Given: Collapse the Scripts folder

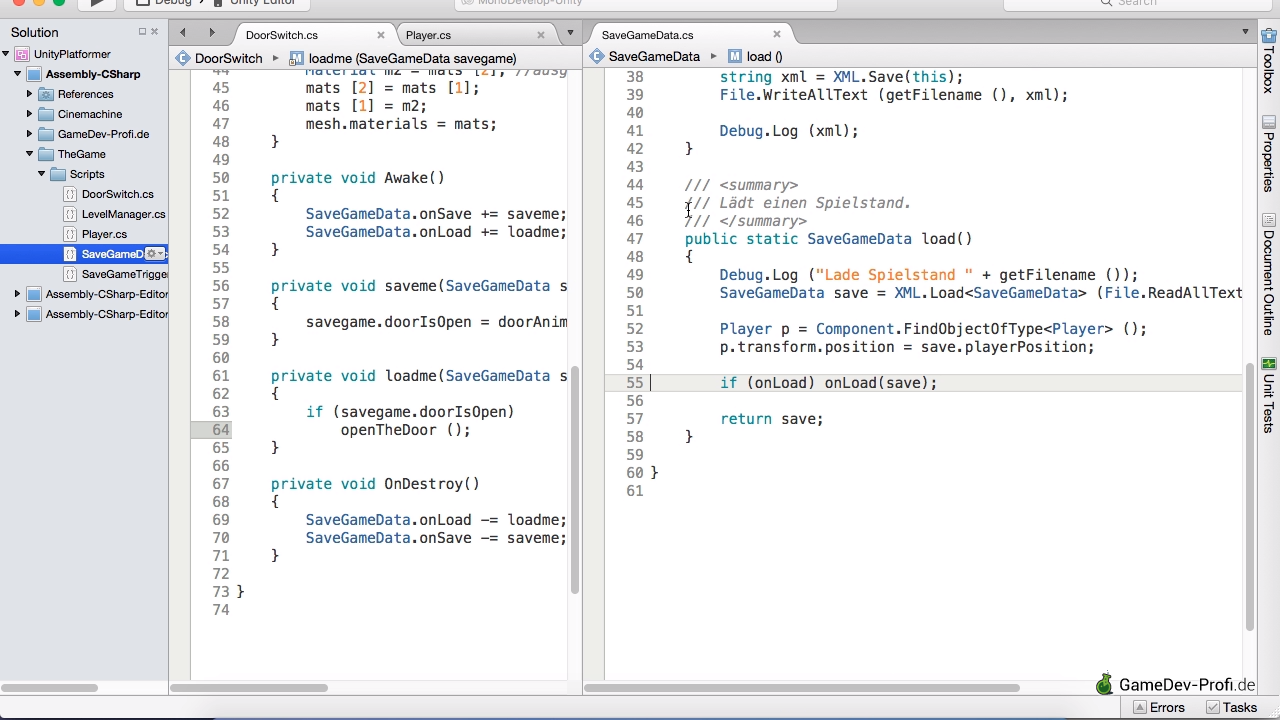Looking at the screenshot, I should pyautogui.click(x=42, y=174).
